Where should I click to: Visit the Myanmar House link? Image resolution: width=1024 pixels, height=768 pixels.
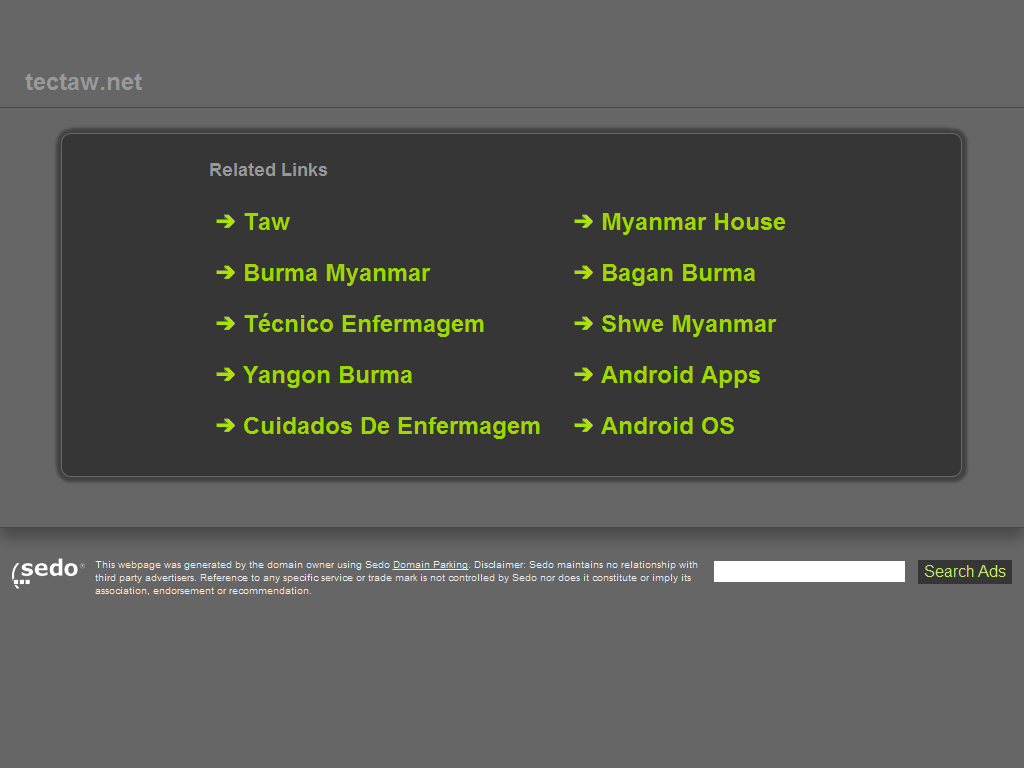point(693,222)
